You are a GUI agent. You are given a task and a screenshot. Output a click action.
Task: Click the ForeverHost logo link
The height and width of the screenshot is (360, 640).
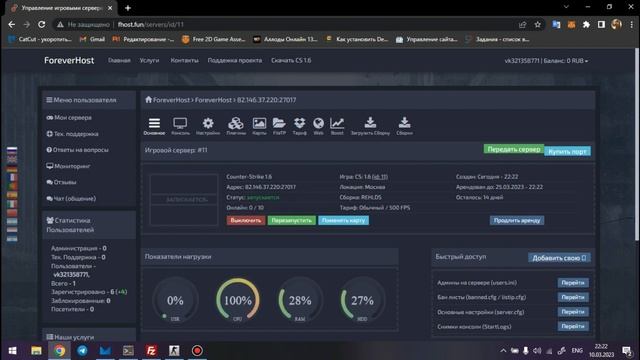tap(69, 60)
